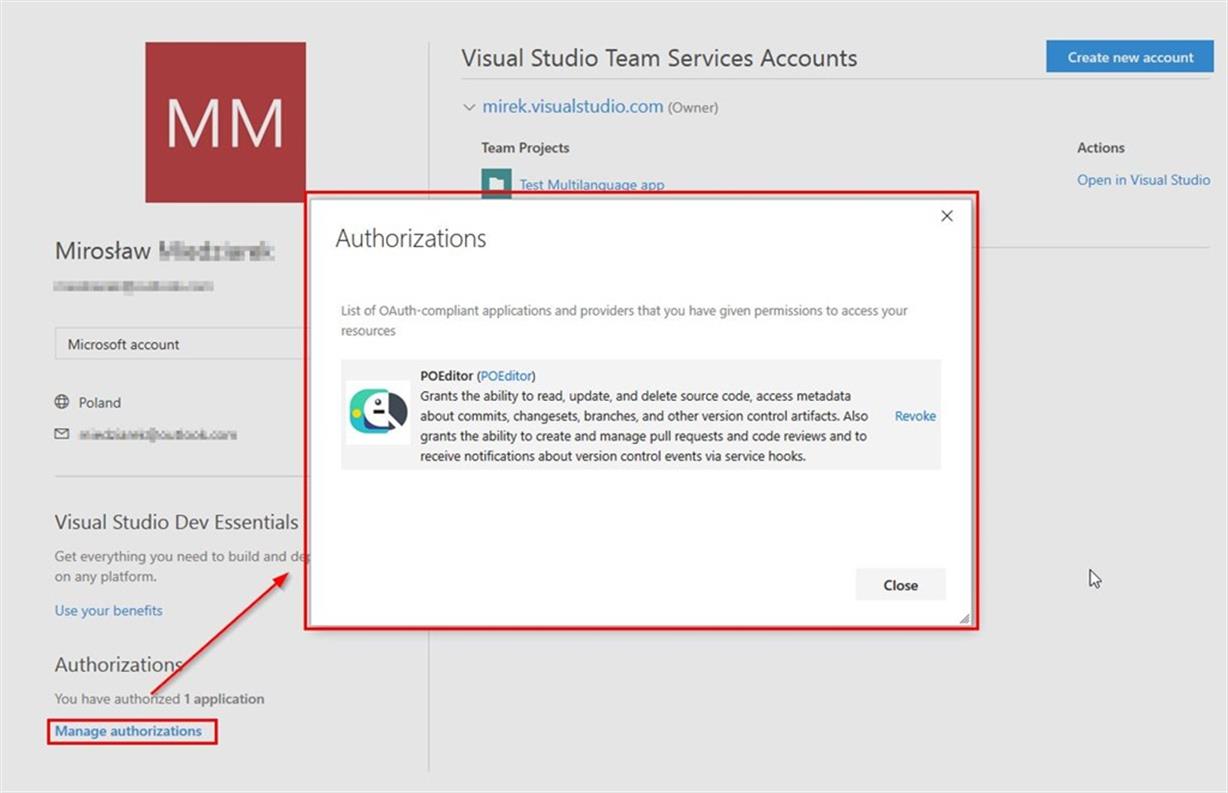
Task: Close the Authorizations dialog with the Close button
Action: (x=899, y=584)
